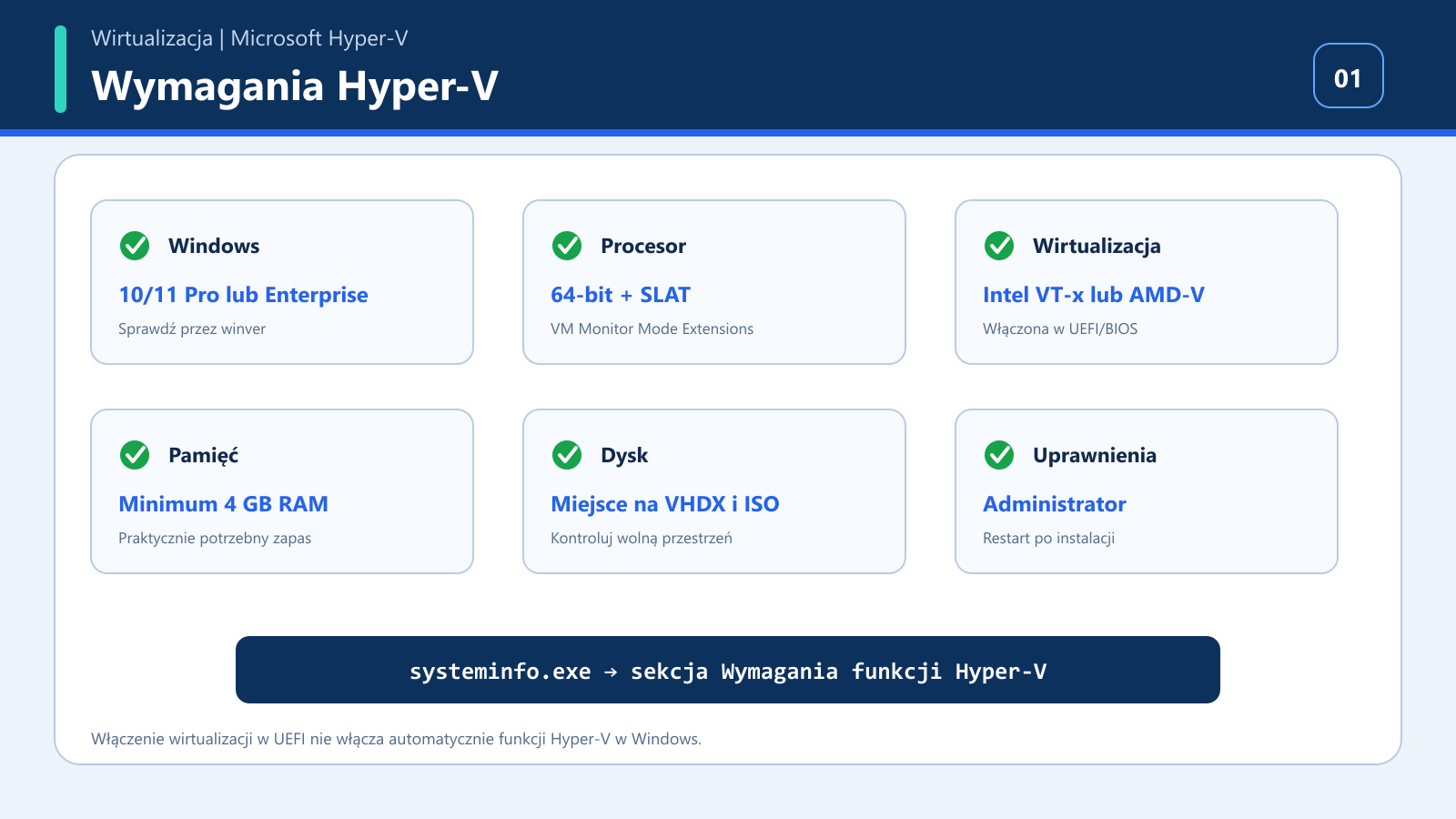Click the Wirtualizacja card heading
The height and width of the screenshot is (819, 1456).
[1097, 246]
